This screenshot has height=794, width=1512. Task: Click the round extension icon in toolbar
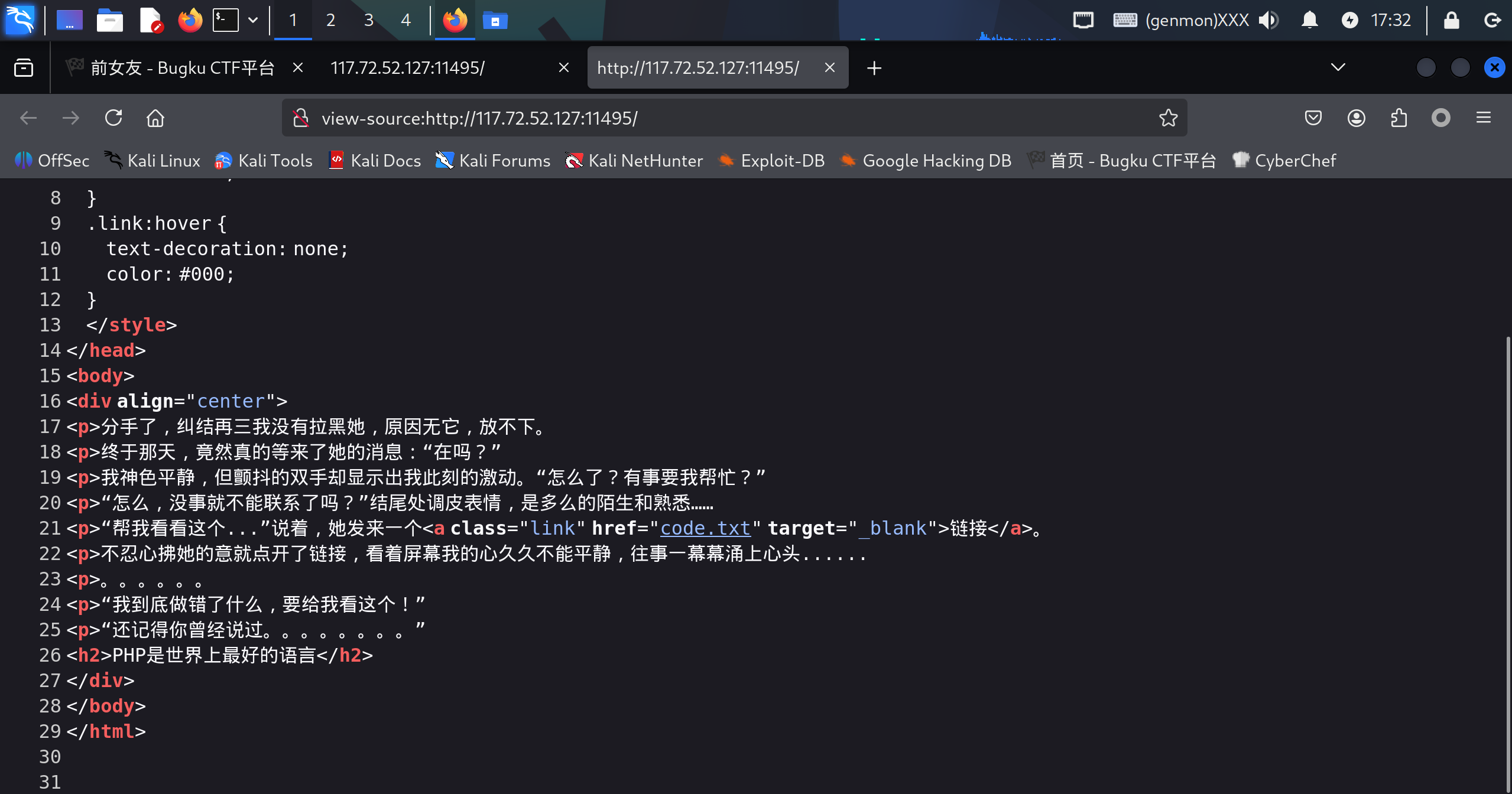[x=1441, y=118]
